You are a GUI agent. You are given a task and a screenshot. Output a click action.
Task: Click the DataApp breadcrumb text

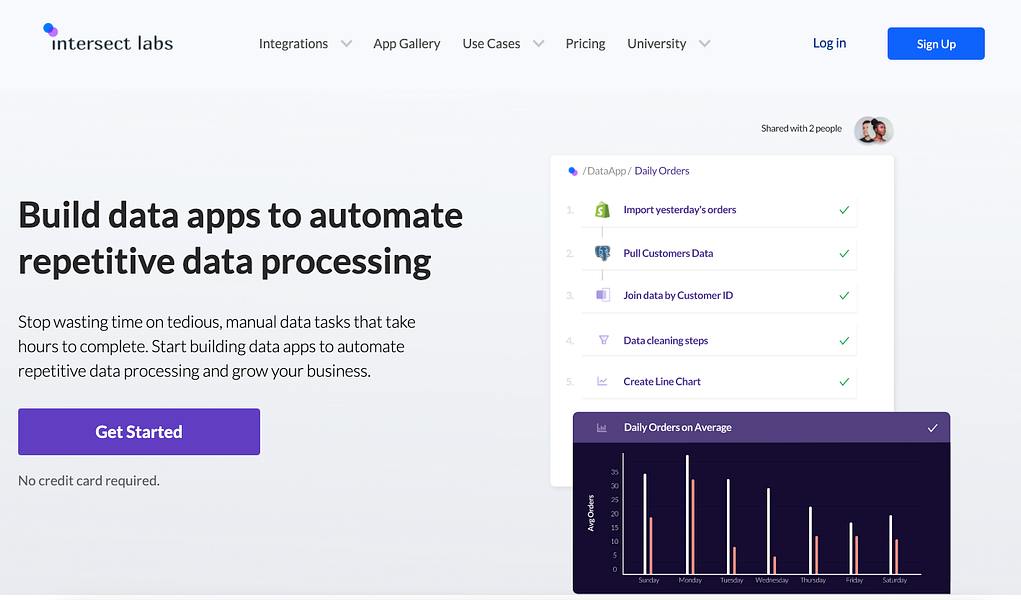tap(606, 171)
